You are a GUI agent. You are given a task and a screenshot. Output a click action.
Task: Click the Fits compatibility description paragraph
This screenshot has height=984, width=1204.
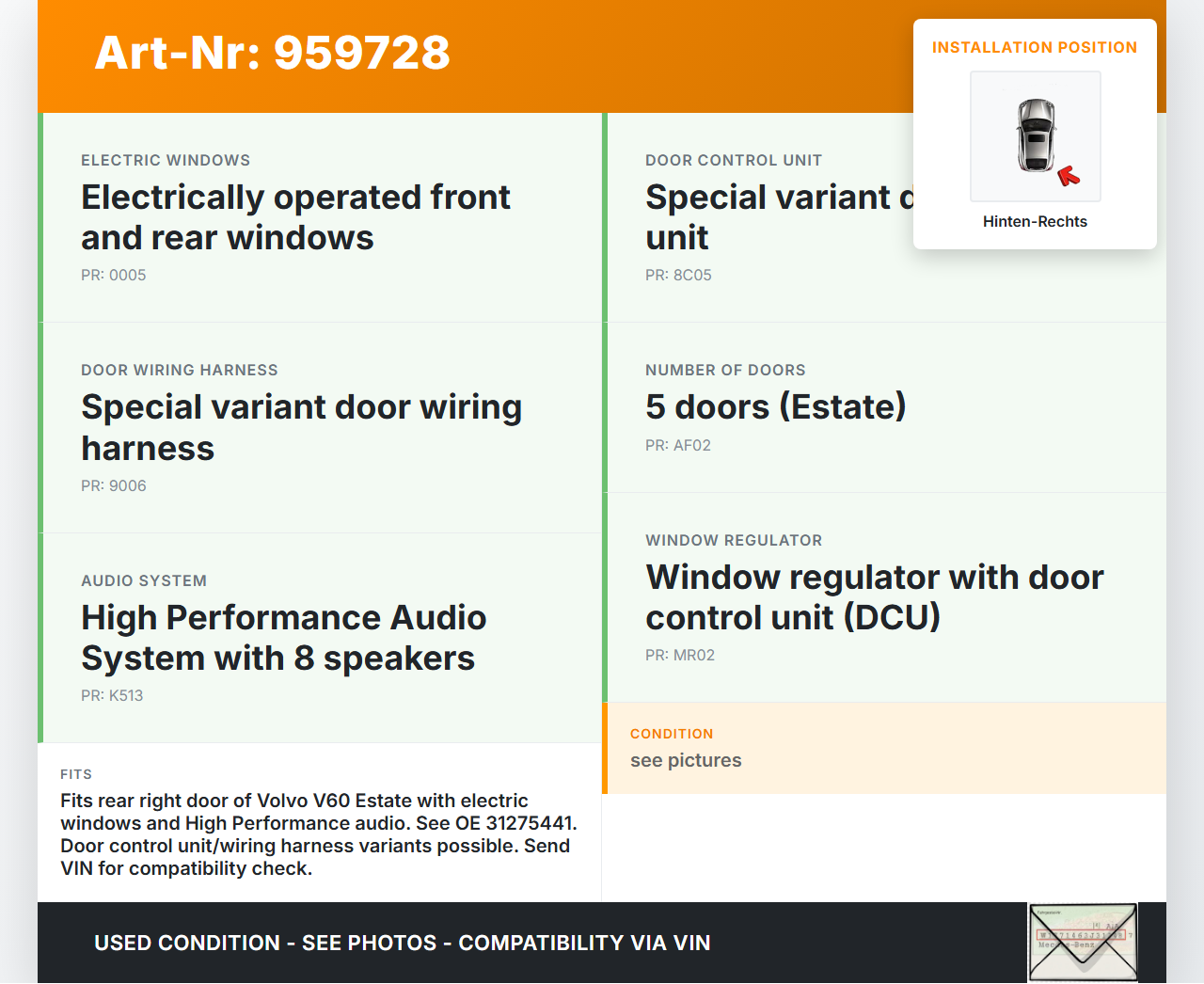point(318,834)
